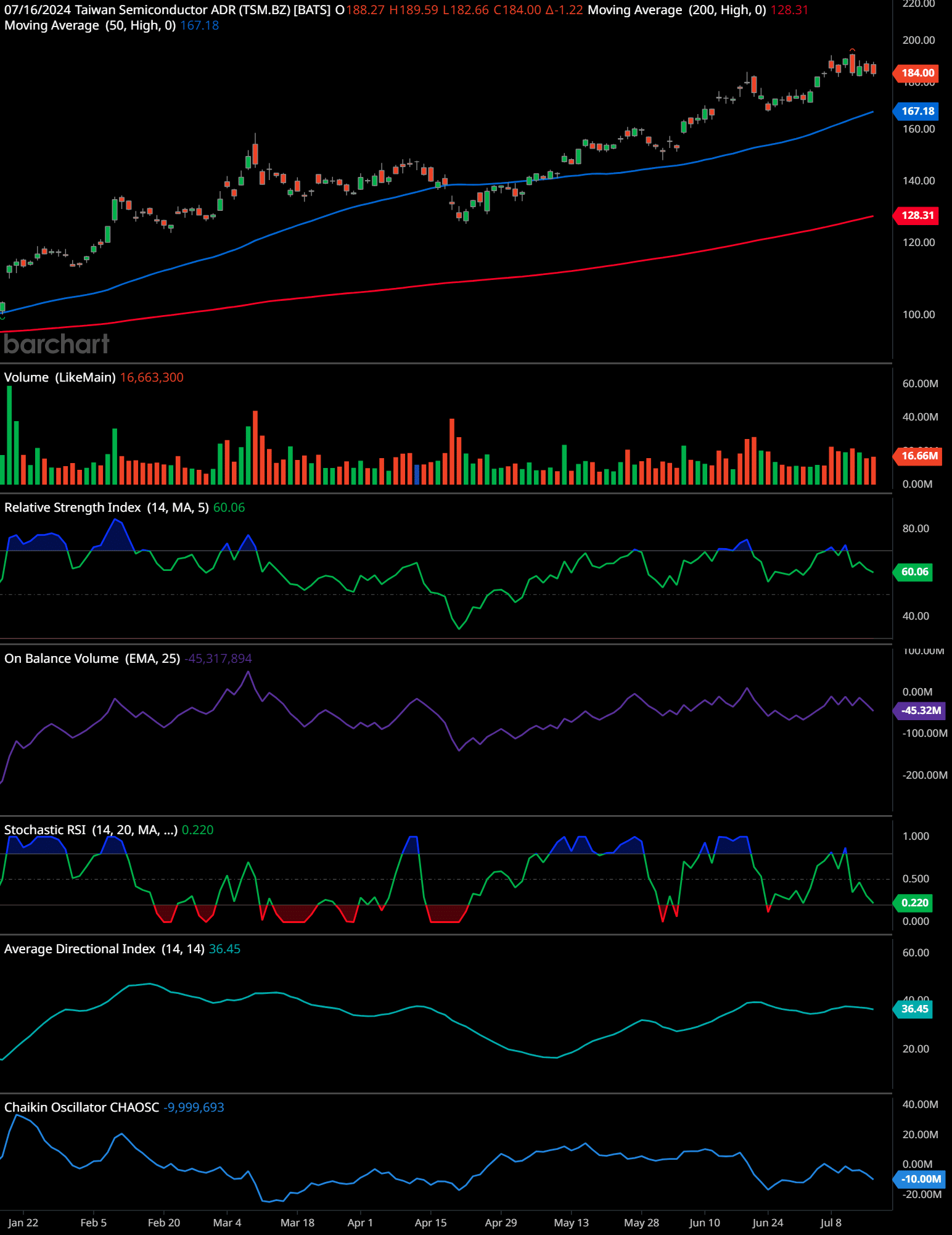Click the Jun 10 date axis label
Viewport: 952px width, 1235px height.
705,1223
